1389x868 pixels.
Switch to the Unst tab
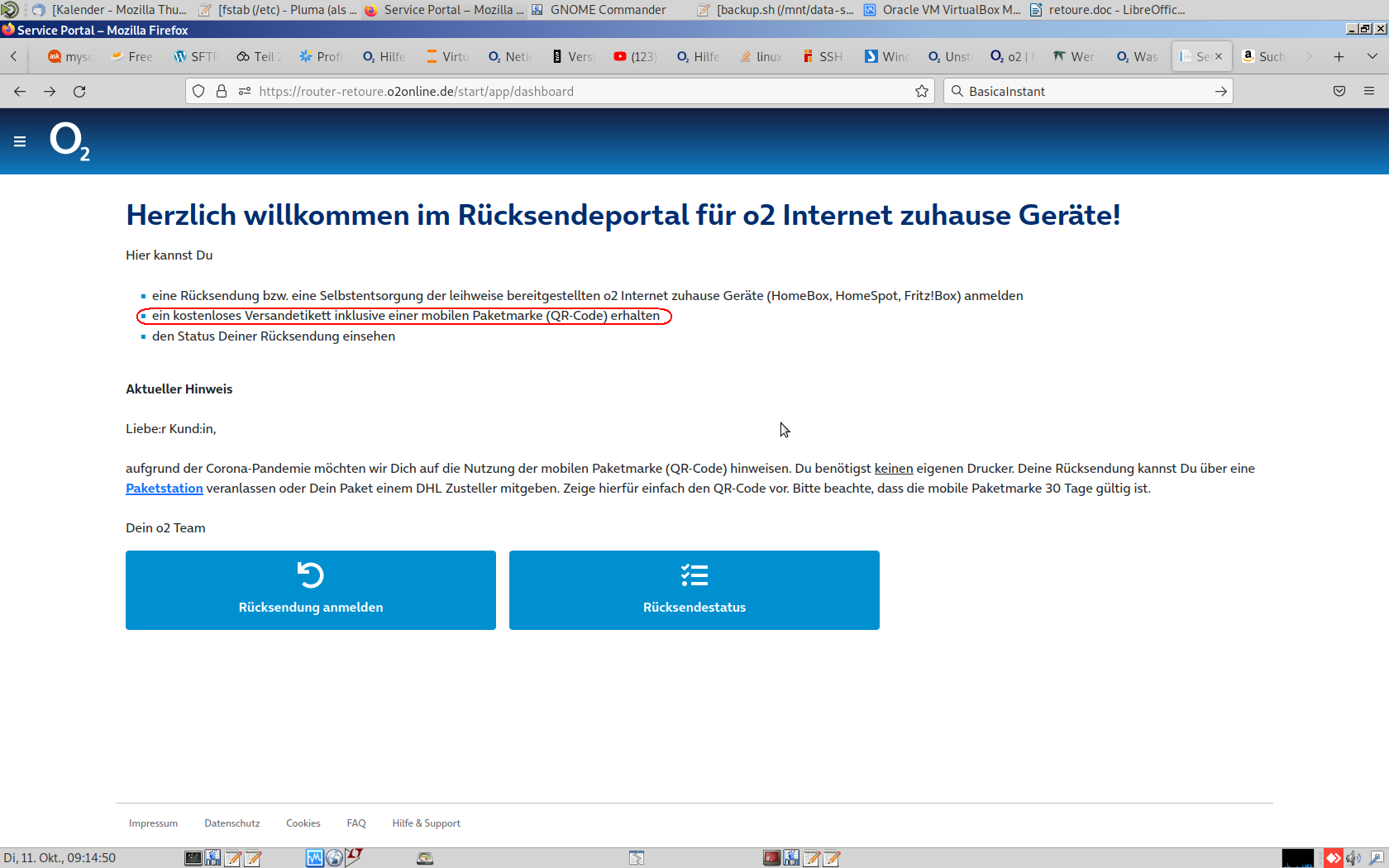pos(949,57)
